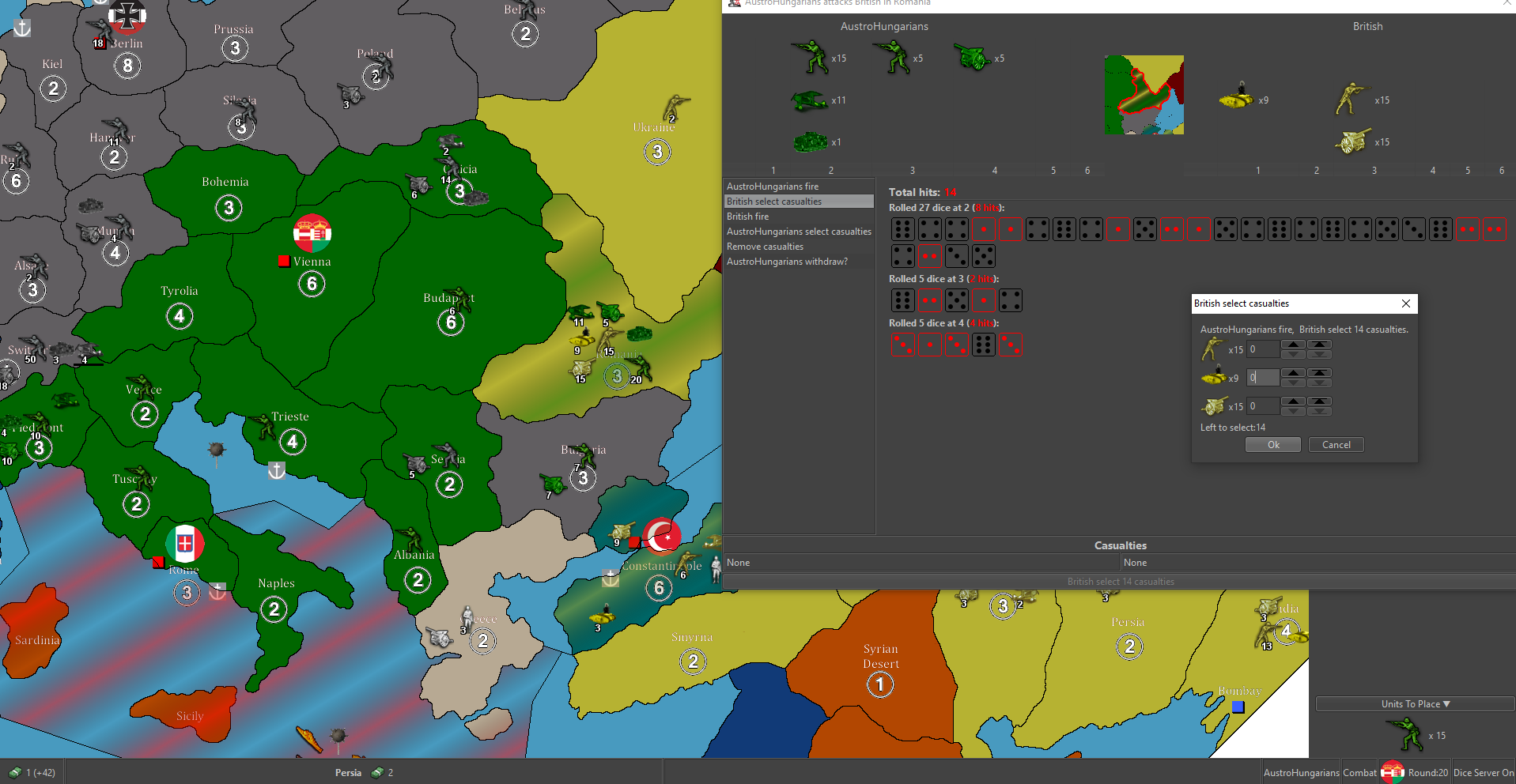Screen dimensions: 1516x784
Task: Click the tank casualties number field
Action: pyautogui.click(x=1262, y=378)
